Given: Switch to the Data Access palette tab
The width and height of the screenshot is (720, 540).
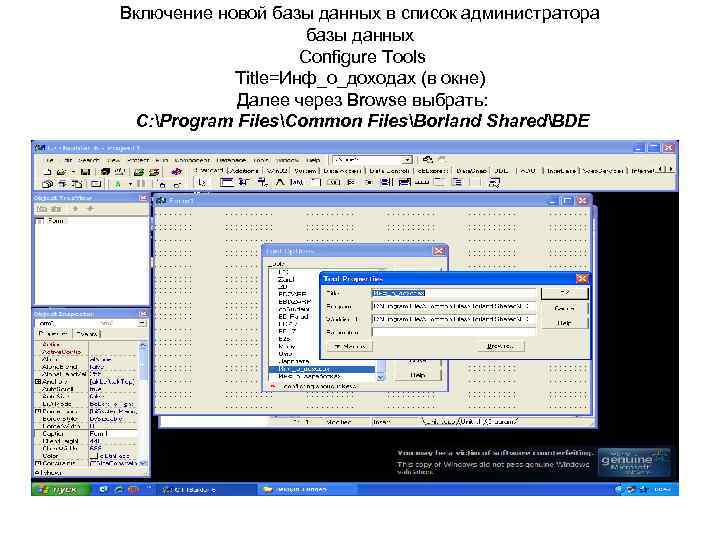Looking at the screenshot, I should click(342, 170).
